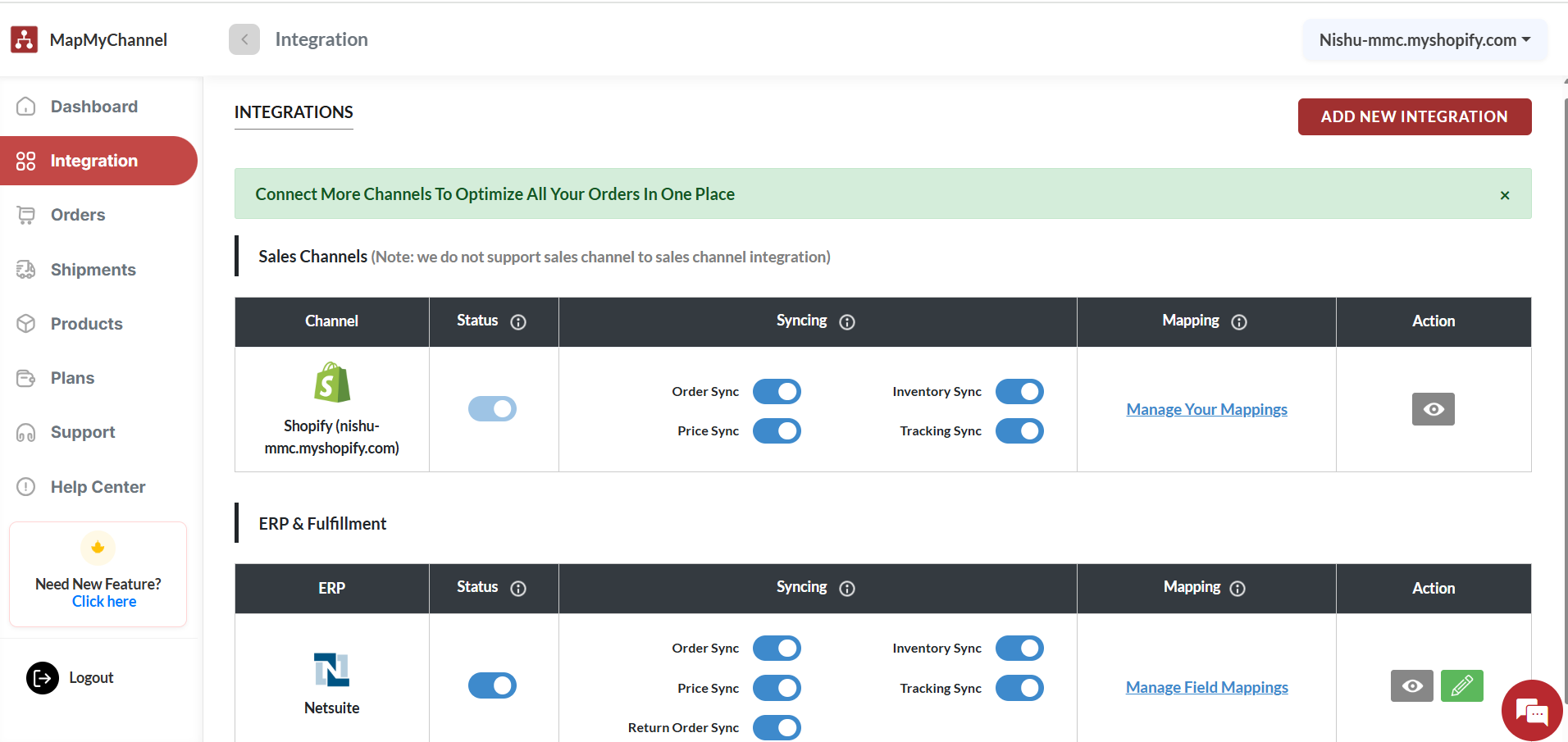Click the back arrow beside Integration title
Image resolution: width=1568 pixels, height=742 pixels.
(244, 39)
